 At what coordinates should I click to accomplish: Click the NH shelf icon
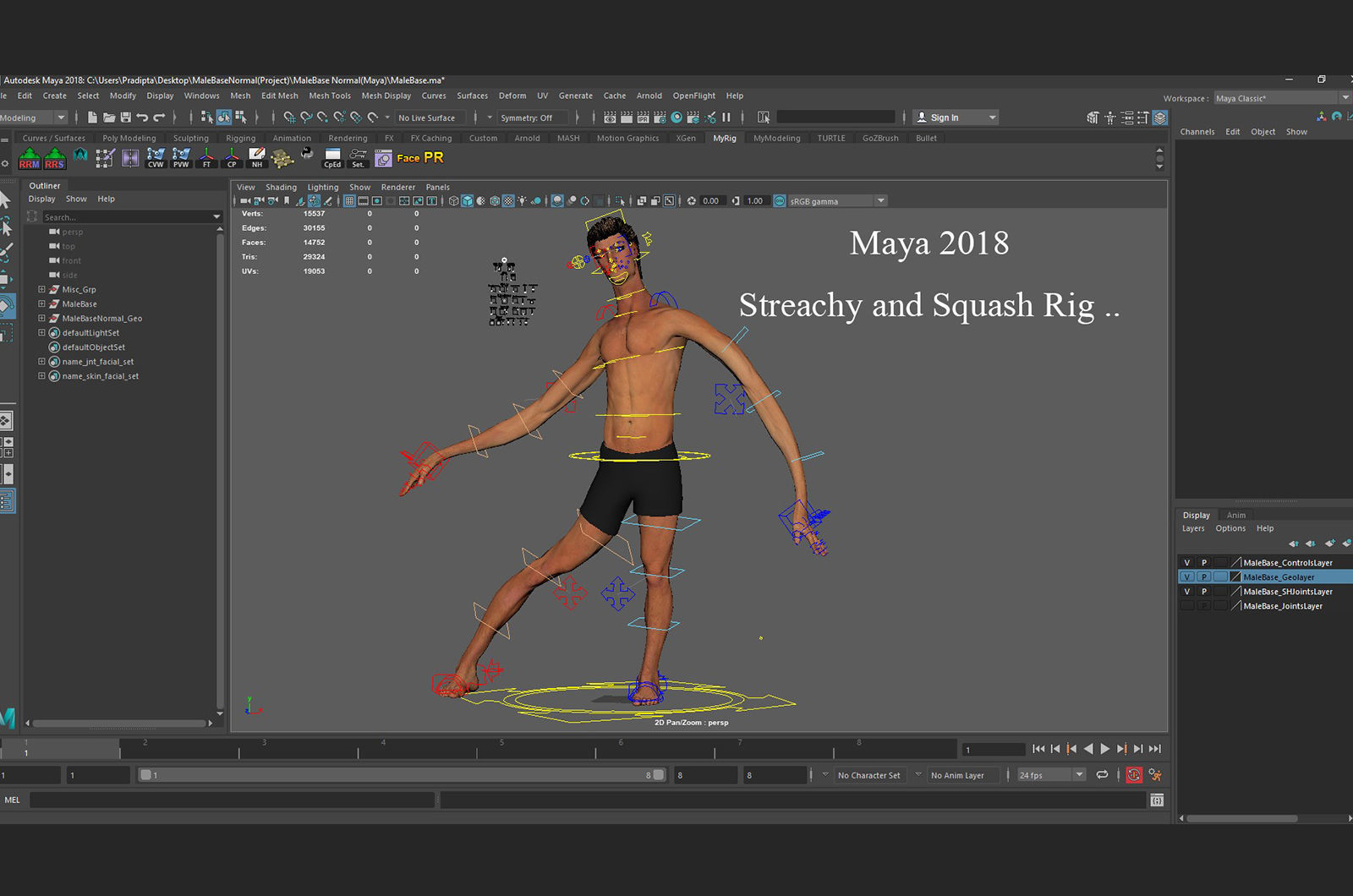coord(257,158)
